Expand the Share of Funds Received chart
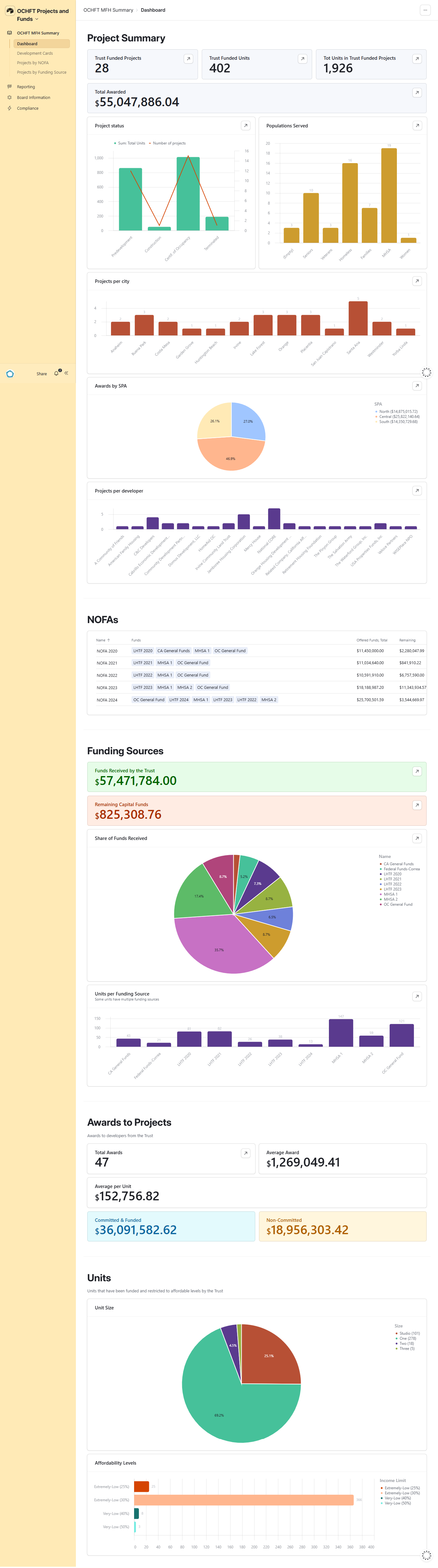 tap(417, 838)
